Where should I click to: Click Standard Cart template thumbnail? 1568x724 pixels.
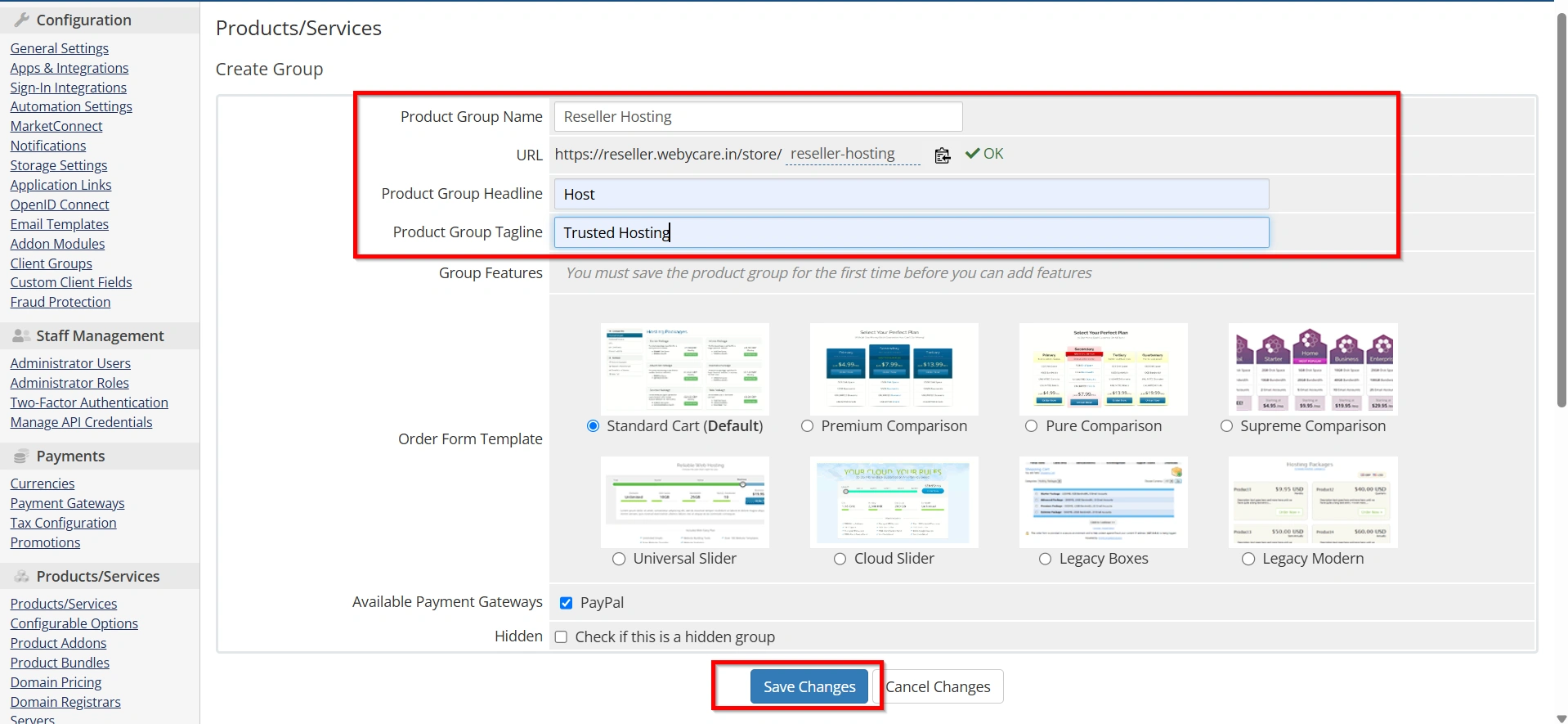[x=685, y=369]
